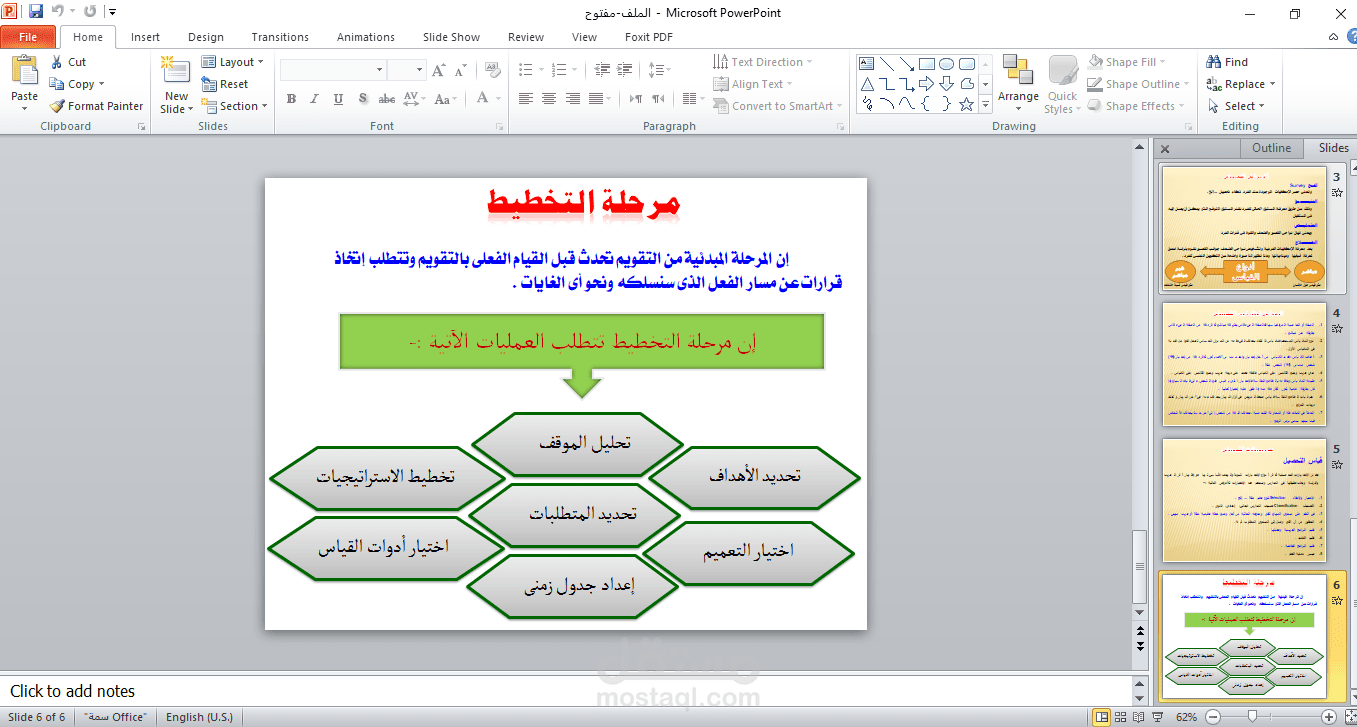
Task: Click the Save icon in Quick Access Toolbar
Action: click(x=36, y=12)
